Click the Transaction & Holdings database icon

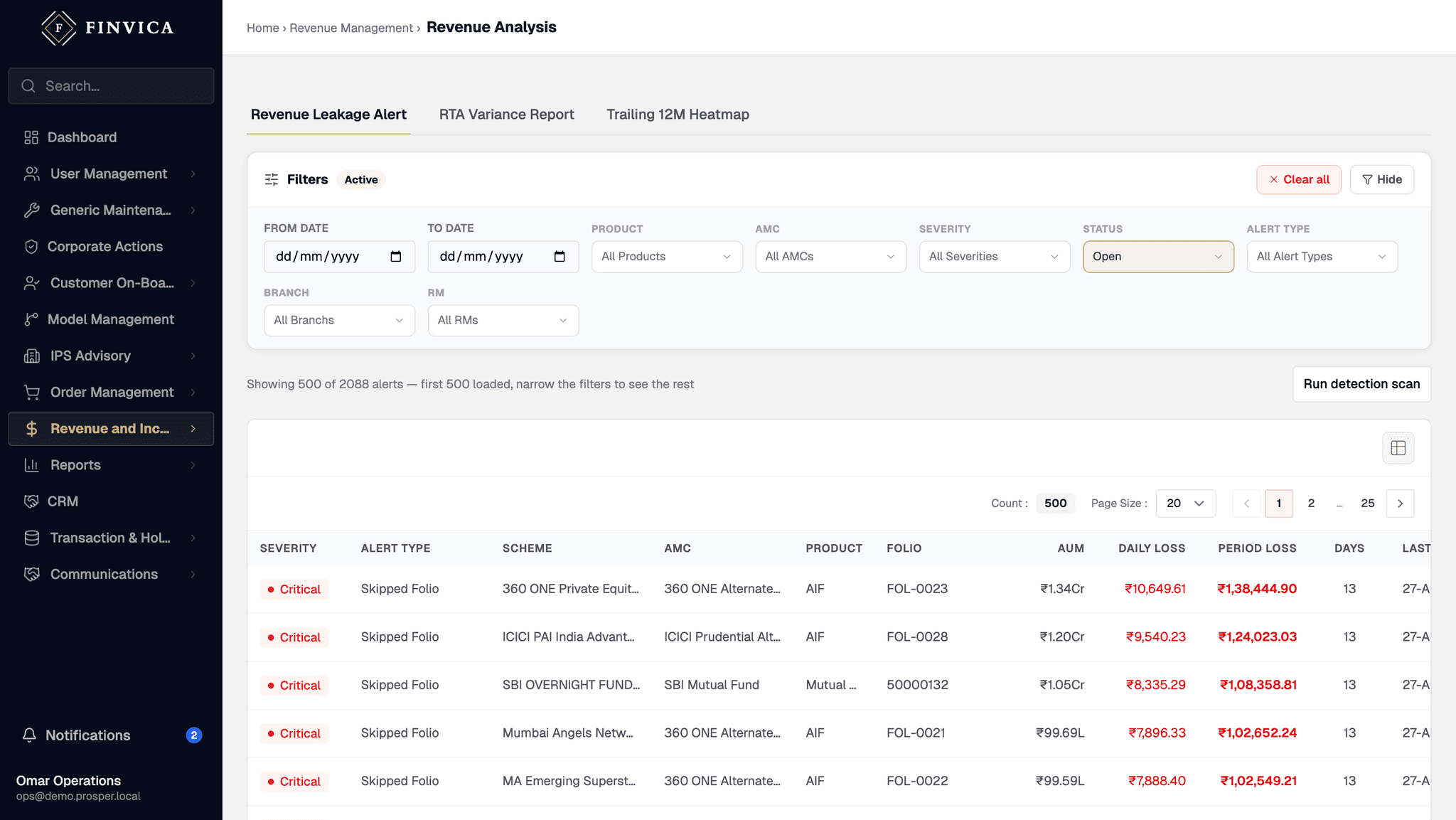31,538
